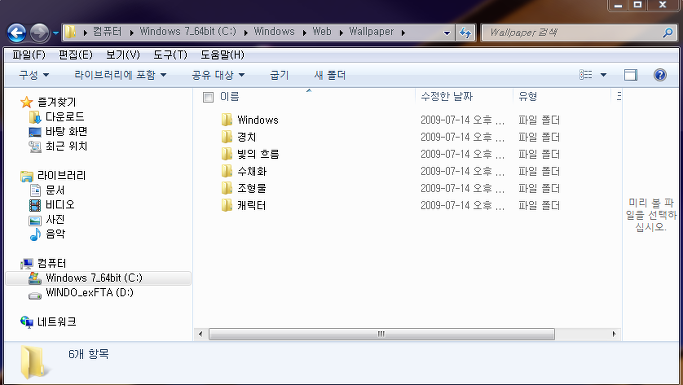
Task: Expand the 구성 dropdown
Action: point(34,75)
